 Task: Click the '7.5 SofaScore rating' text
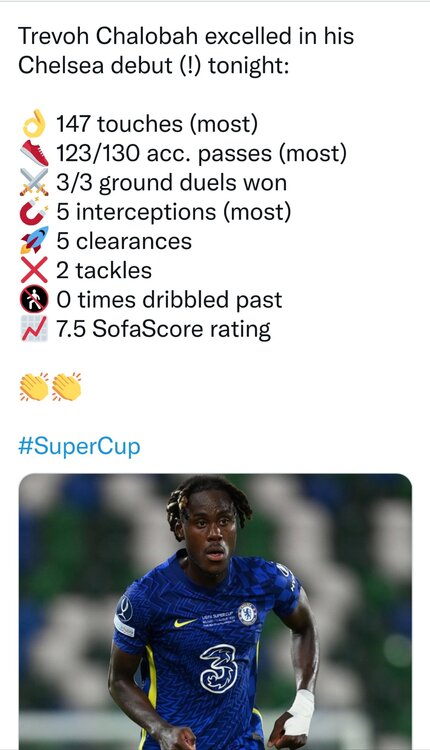pyautogui.click(x=164, y=330)
